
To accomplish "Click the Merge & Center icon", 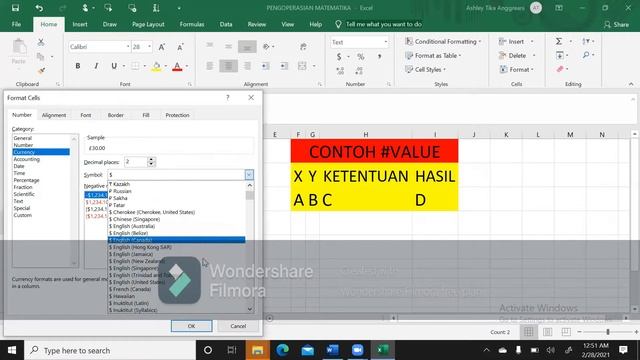I will 302,66.
